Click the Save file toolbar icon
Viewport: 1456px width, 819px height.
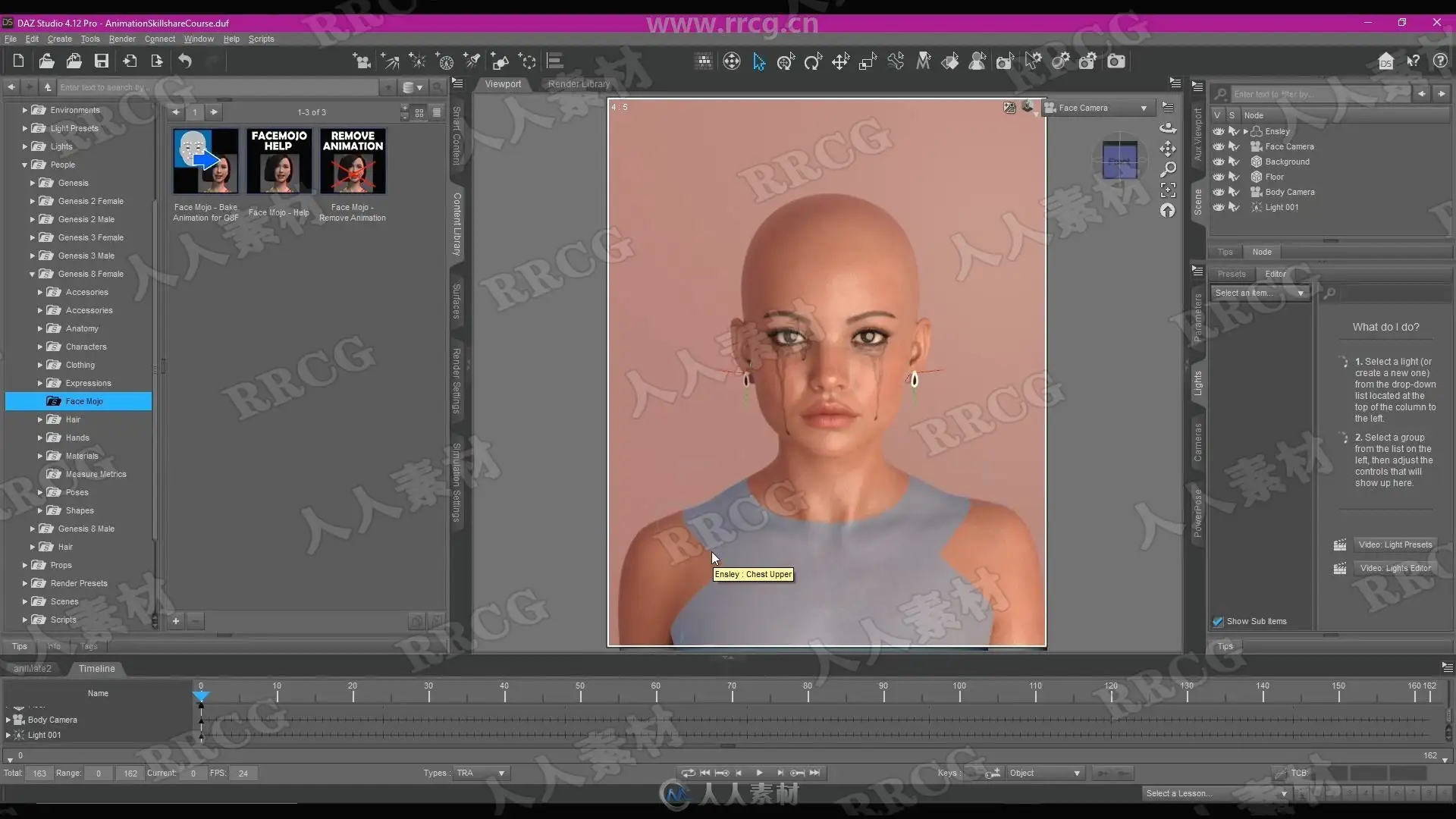click(101, 61)
